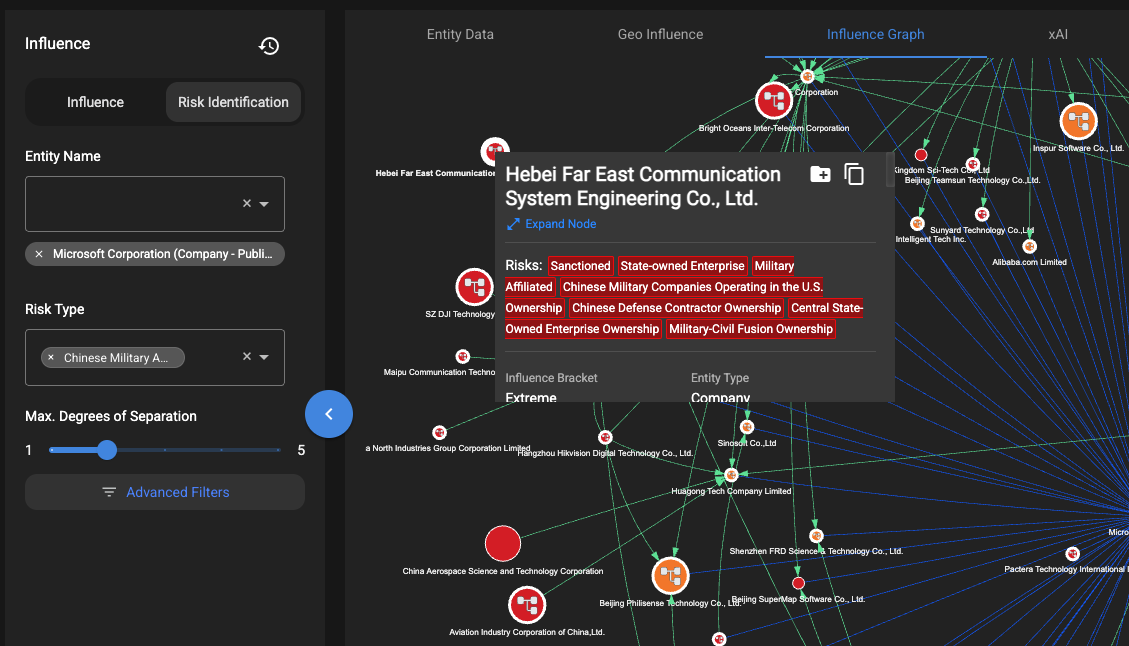1129x646 pixels.
Task: Click the Military-Civil Fusion Ownership tag
Action: [751, 329]
